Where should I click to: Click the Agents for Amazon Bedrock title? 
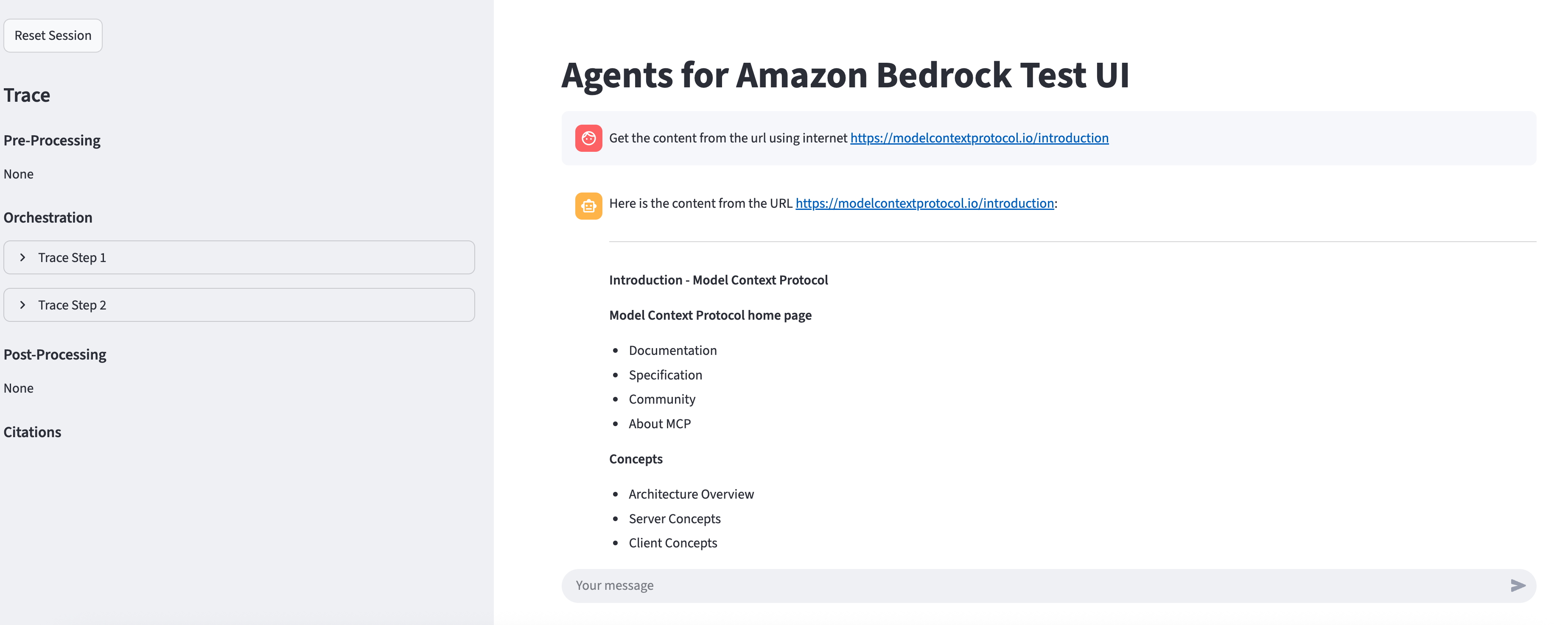[x=845, y=75]
